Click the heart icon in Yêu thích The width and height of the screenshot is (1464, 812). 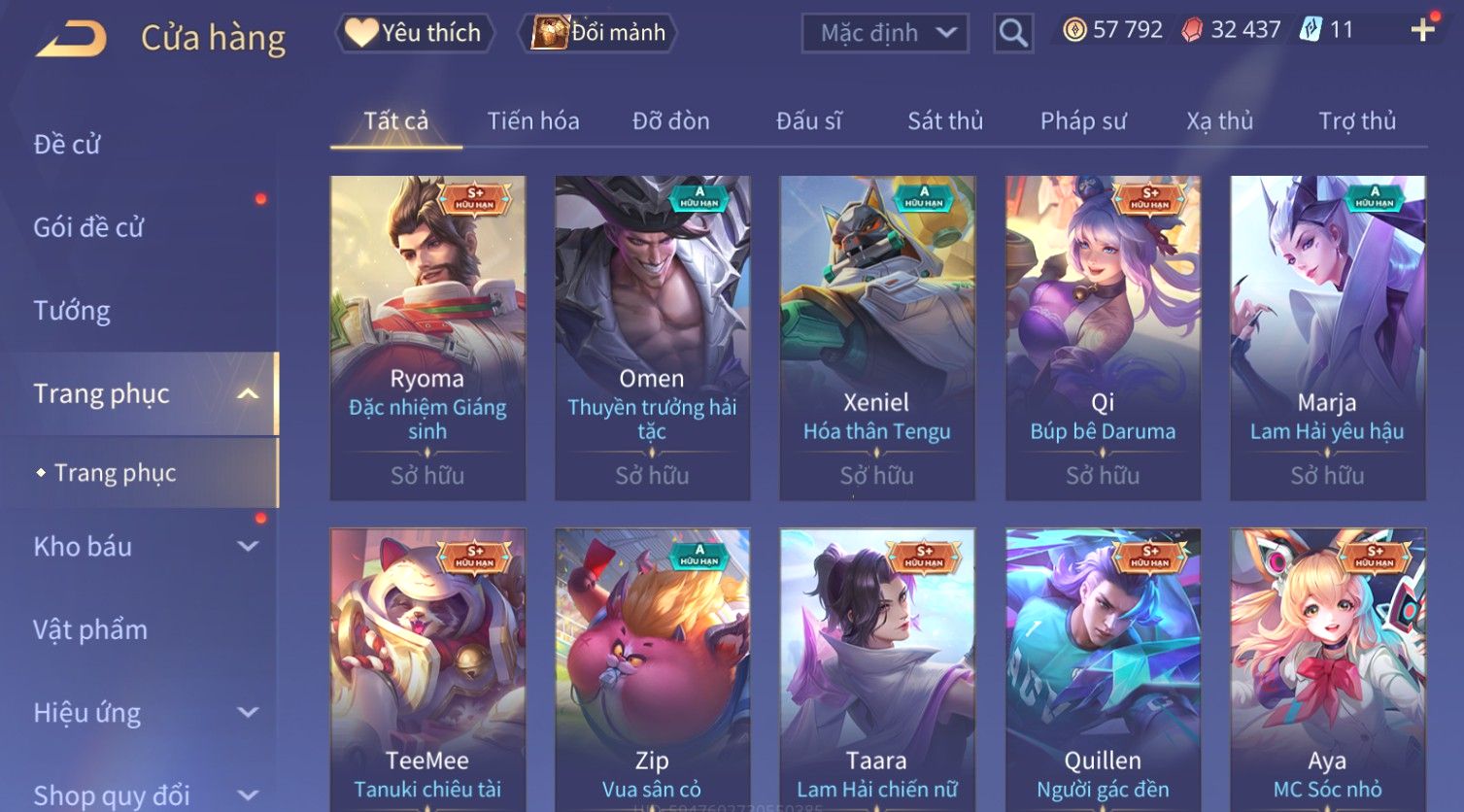click(x=361, y=33)
